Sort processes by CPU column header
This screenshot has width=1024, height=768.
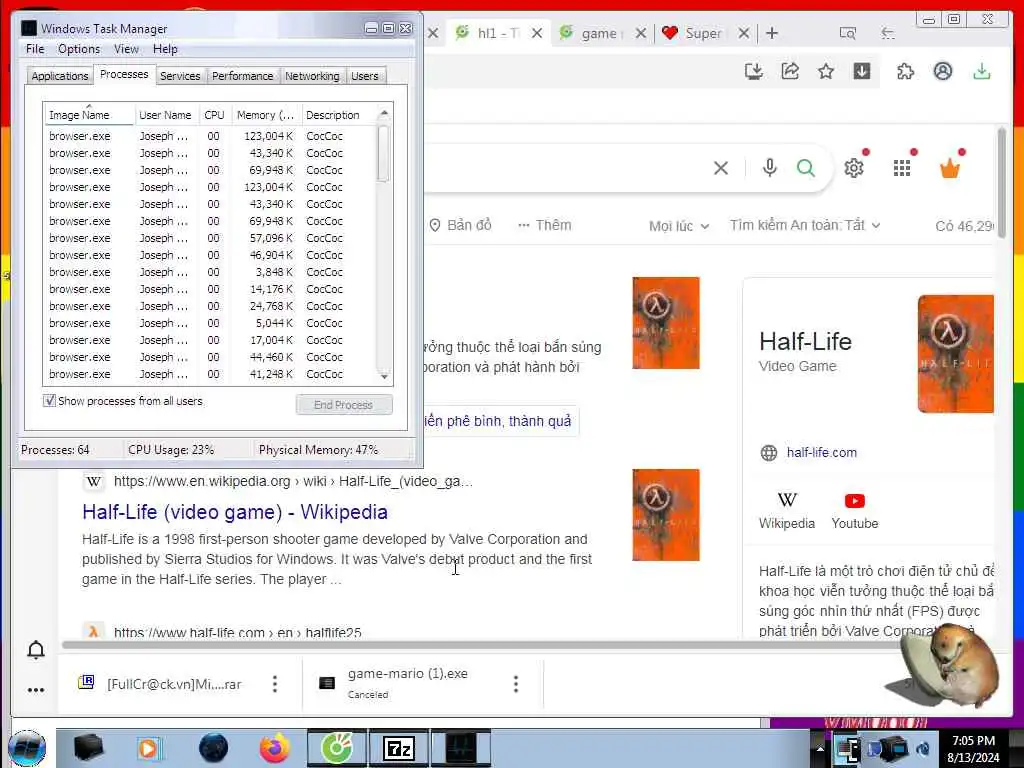pos(214,115)
